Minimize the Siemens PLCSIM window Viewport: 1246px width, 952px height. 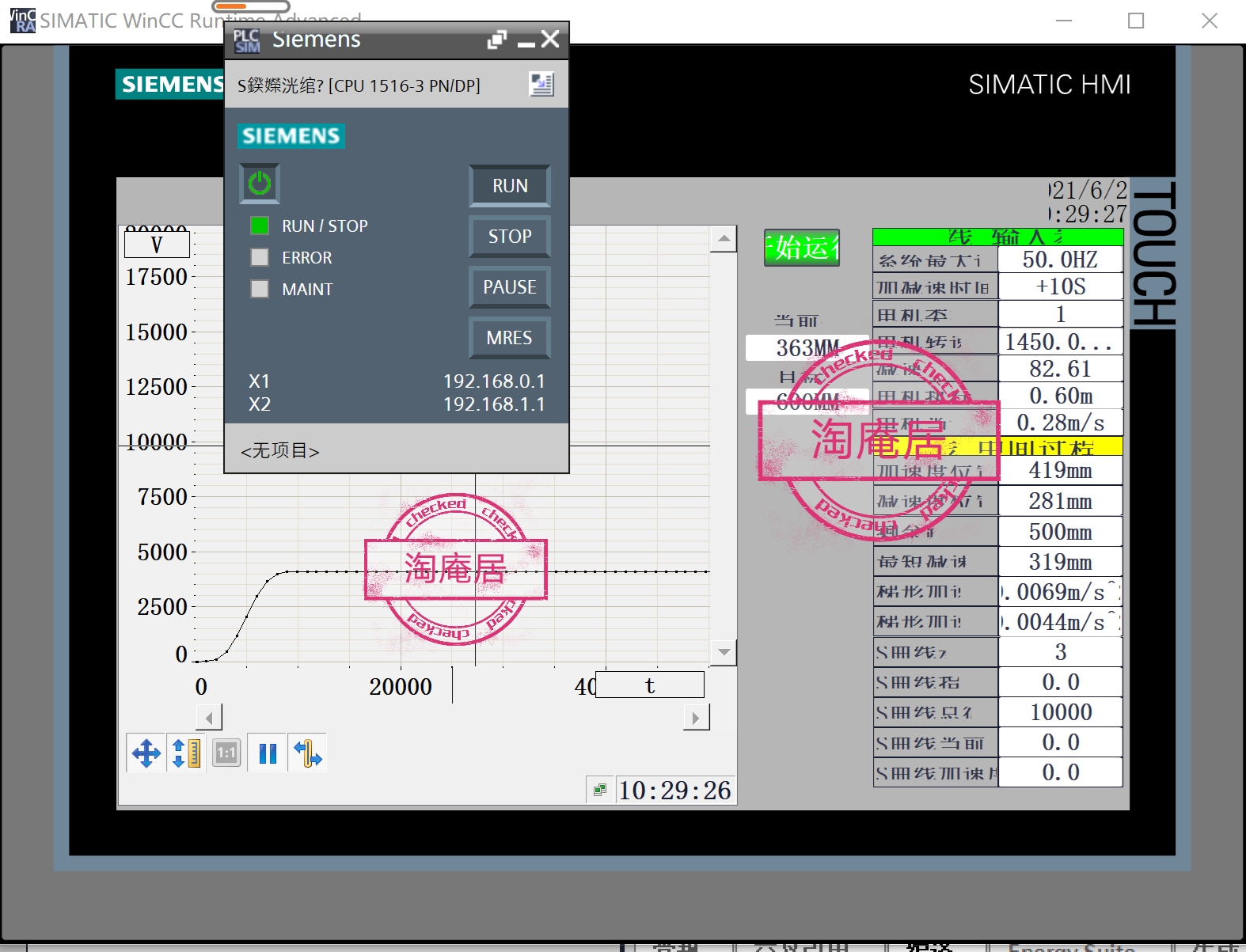[526, 43]
